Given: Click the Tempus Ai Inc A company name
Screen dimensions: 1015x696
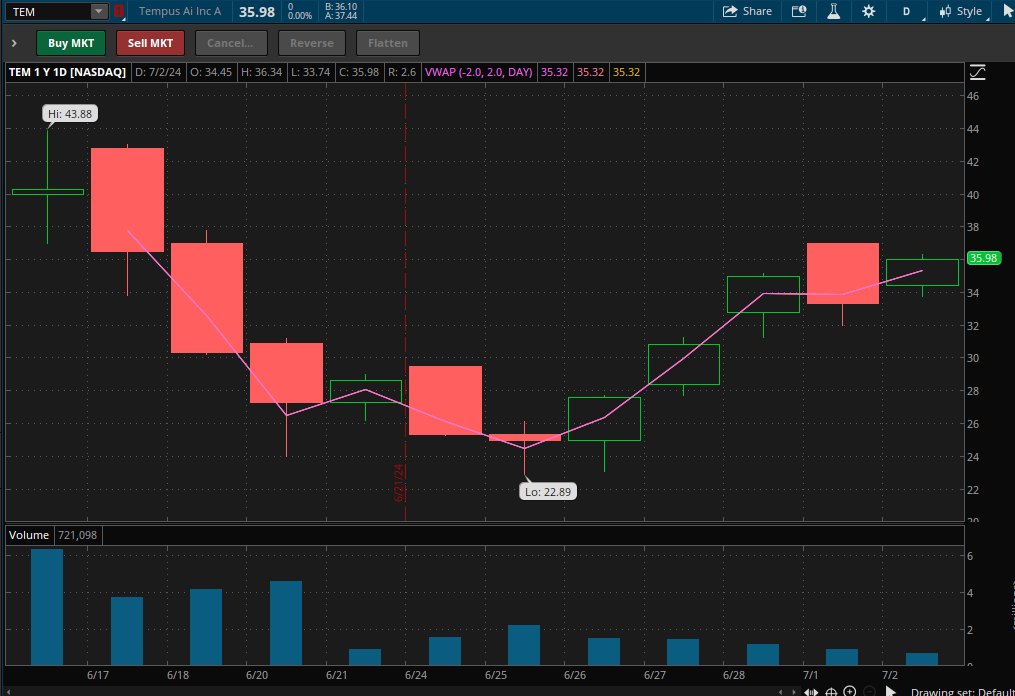Looking at the screenshot, I should tap(180, 12).
